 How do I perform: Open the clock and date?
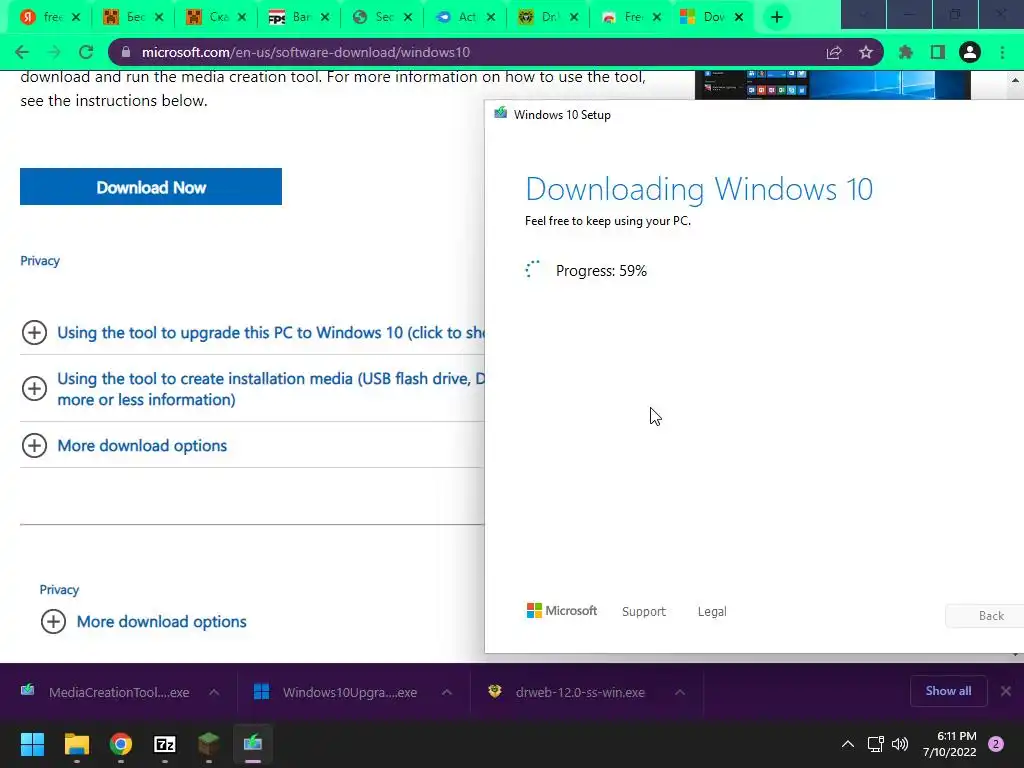tap(950, 744)
